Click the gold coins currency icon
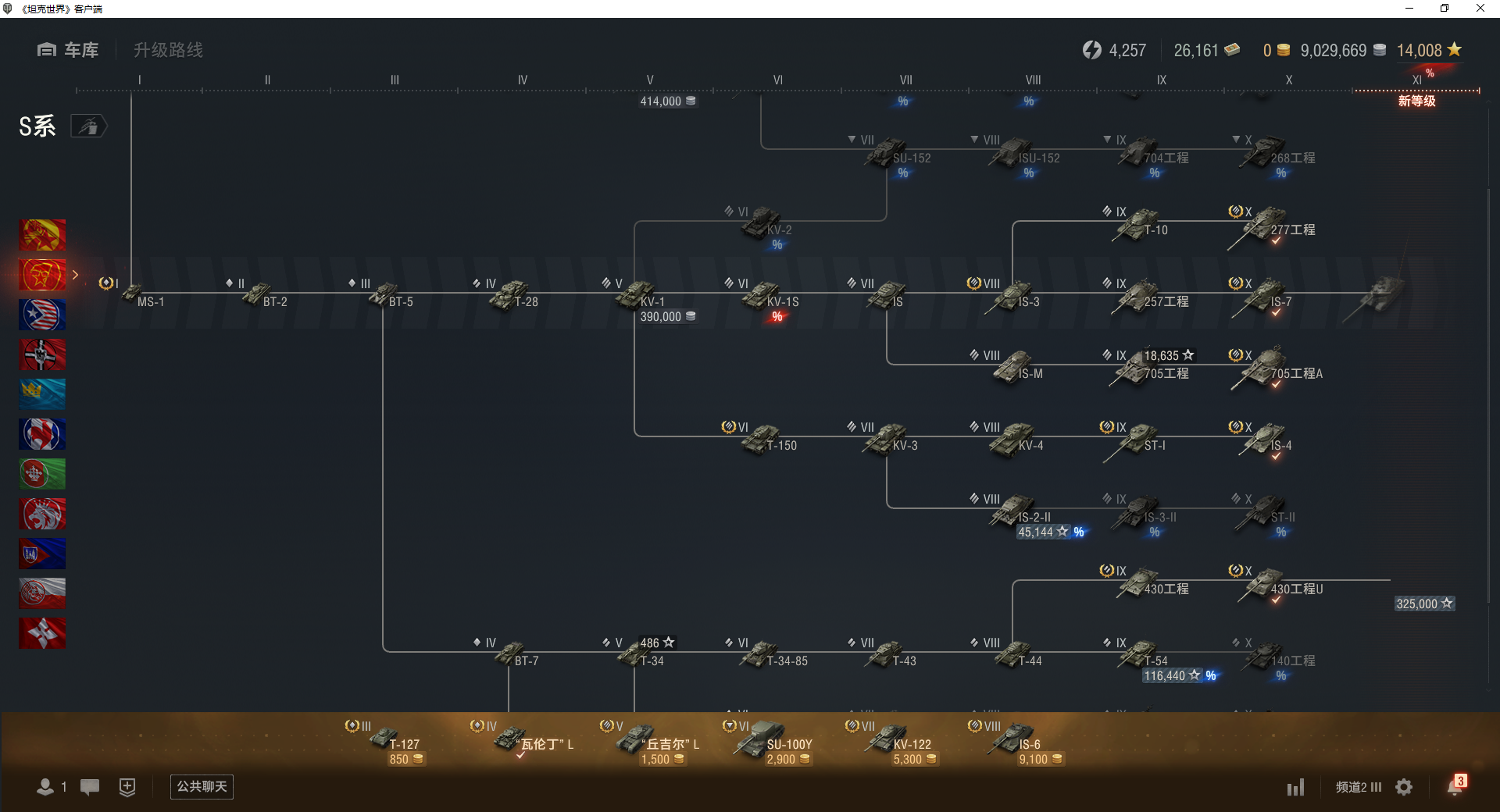The width and height of the screenshot is (1500, 812). click(x=1284, y=50)
